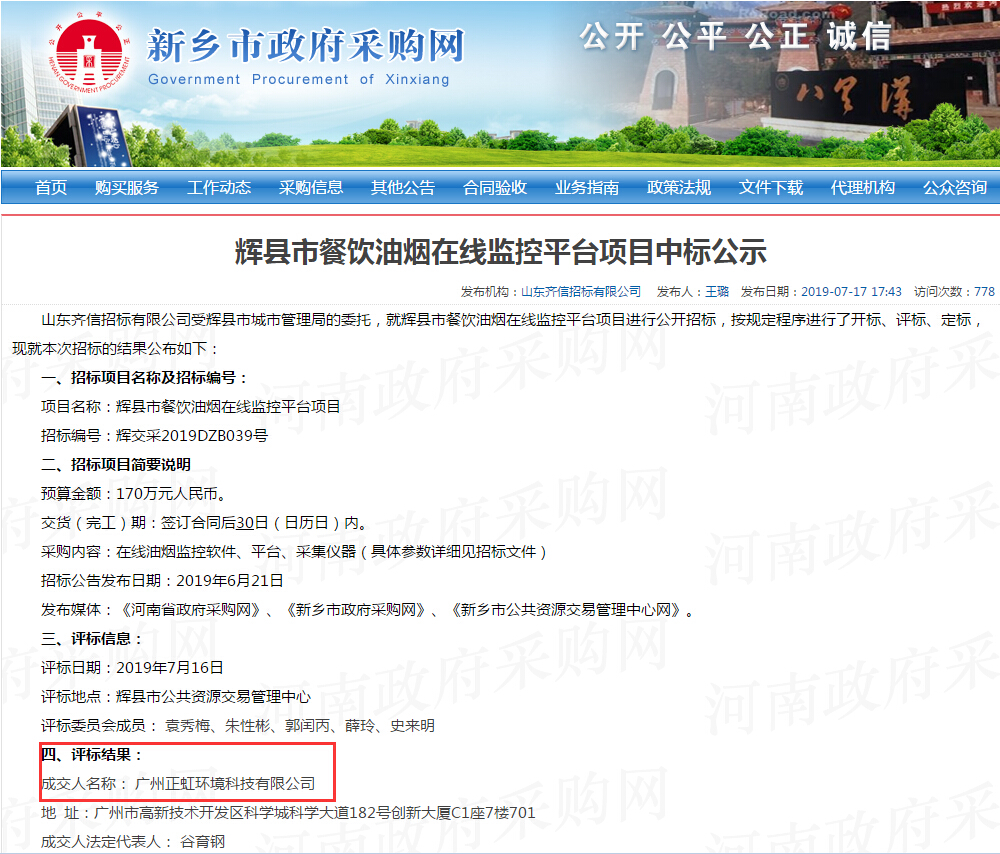Click the media line listing 《河南省政府采购网》
Viewport: 1000px width, 854px height.
[368, 610]
